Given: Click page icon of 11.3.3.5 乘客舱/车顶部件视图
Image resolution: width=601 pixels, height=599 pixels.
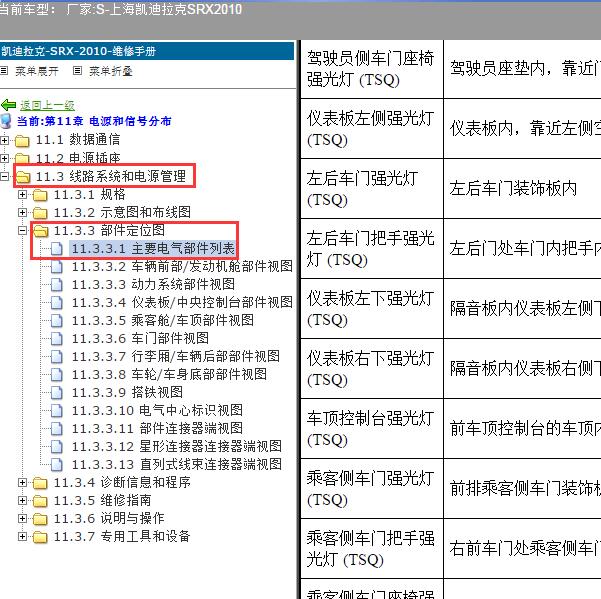Looking at the screenshot, I should 57,321.
